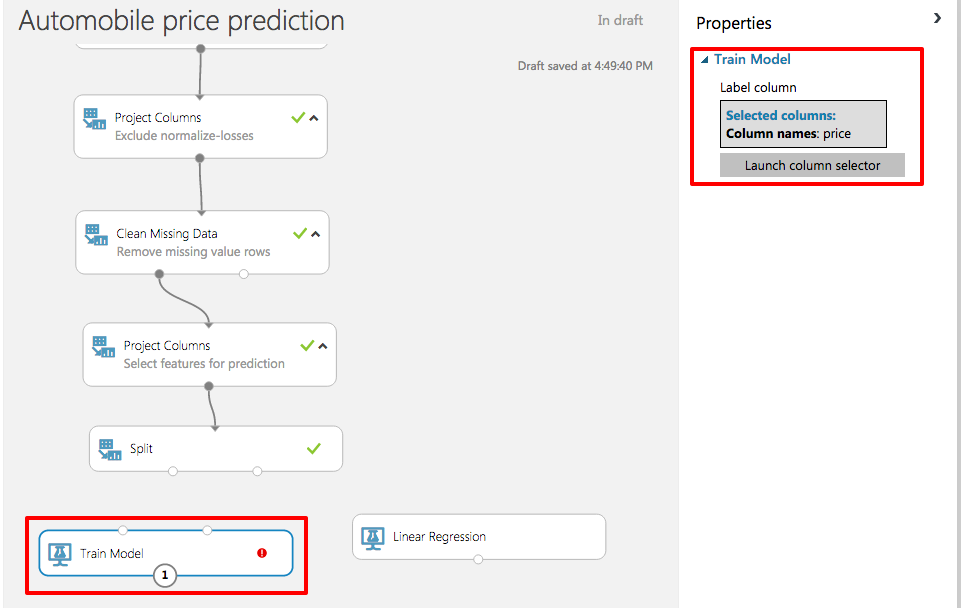This screenshot has width=961, height=608.
Task: Click the green checkmark on Split module
Action: coord(314,449)
